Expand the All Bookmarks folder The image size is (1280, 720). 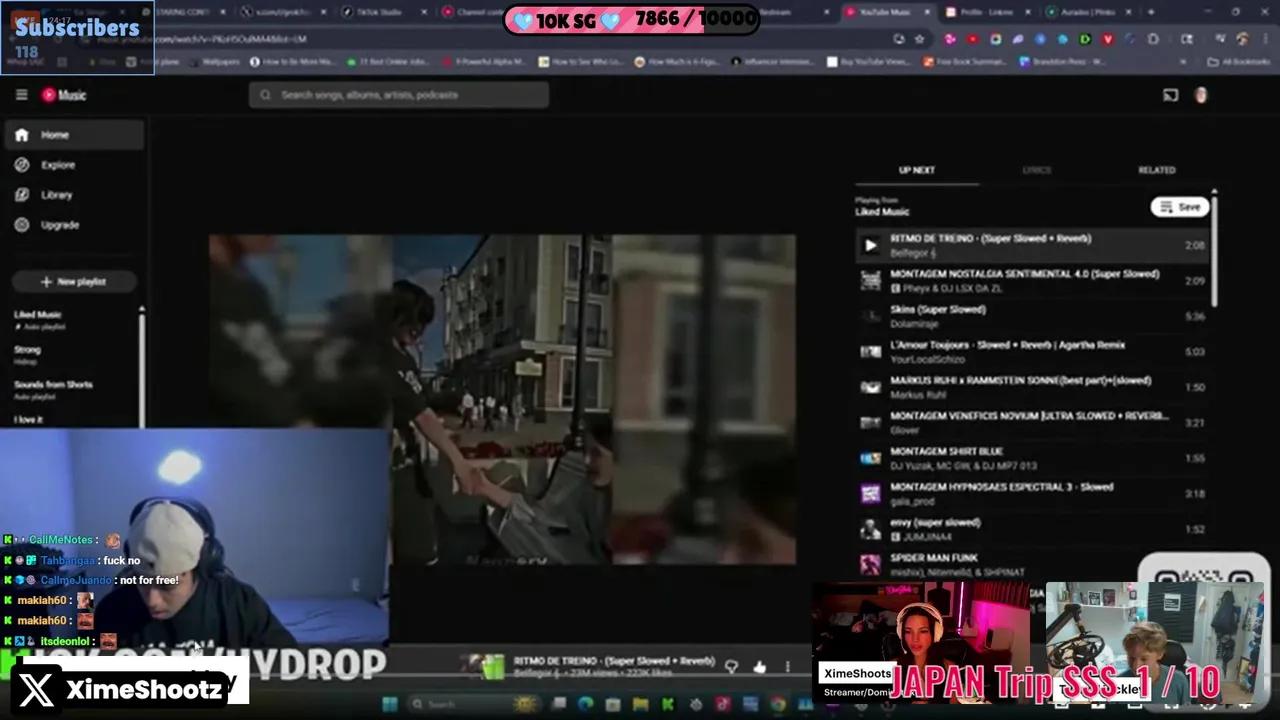[x=1239, y=62]
